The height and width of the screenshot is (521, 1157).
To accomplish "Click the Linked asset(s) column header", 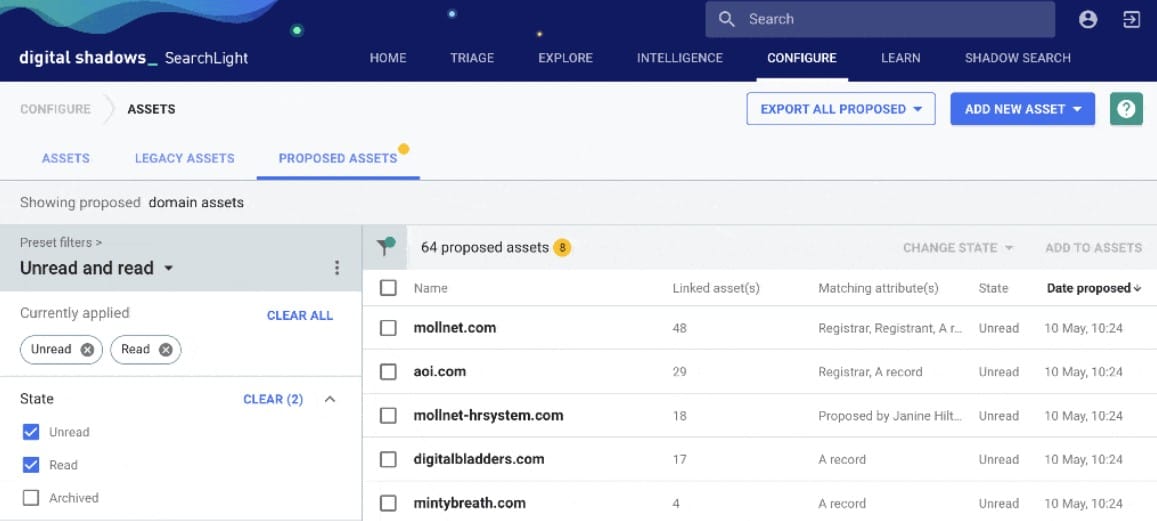I will (x=716, y=288).
